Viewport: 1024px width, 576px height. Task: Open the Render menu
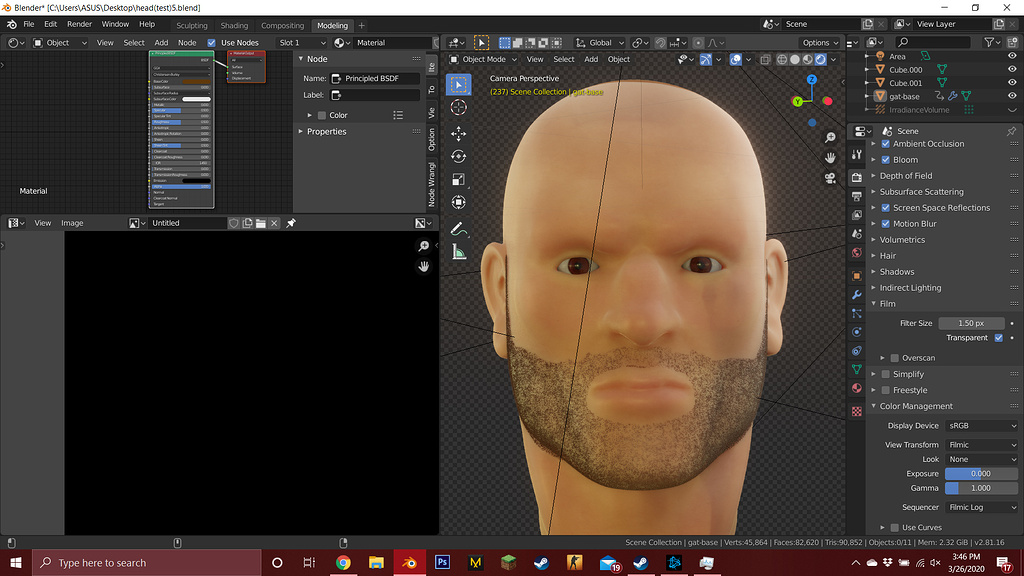(80, 24)
